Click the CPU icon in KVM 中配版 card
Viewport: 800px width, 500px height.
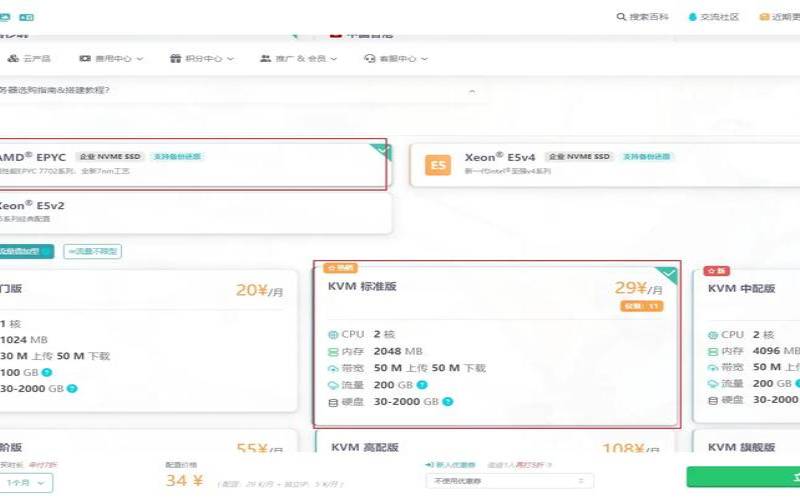713,335
